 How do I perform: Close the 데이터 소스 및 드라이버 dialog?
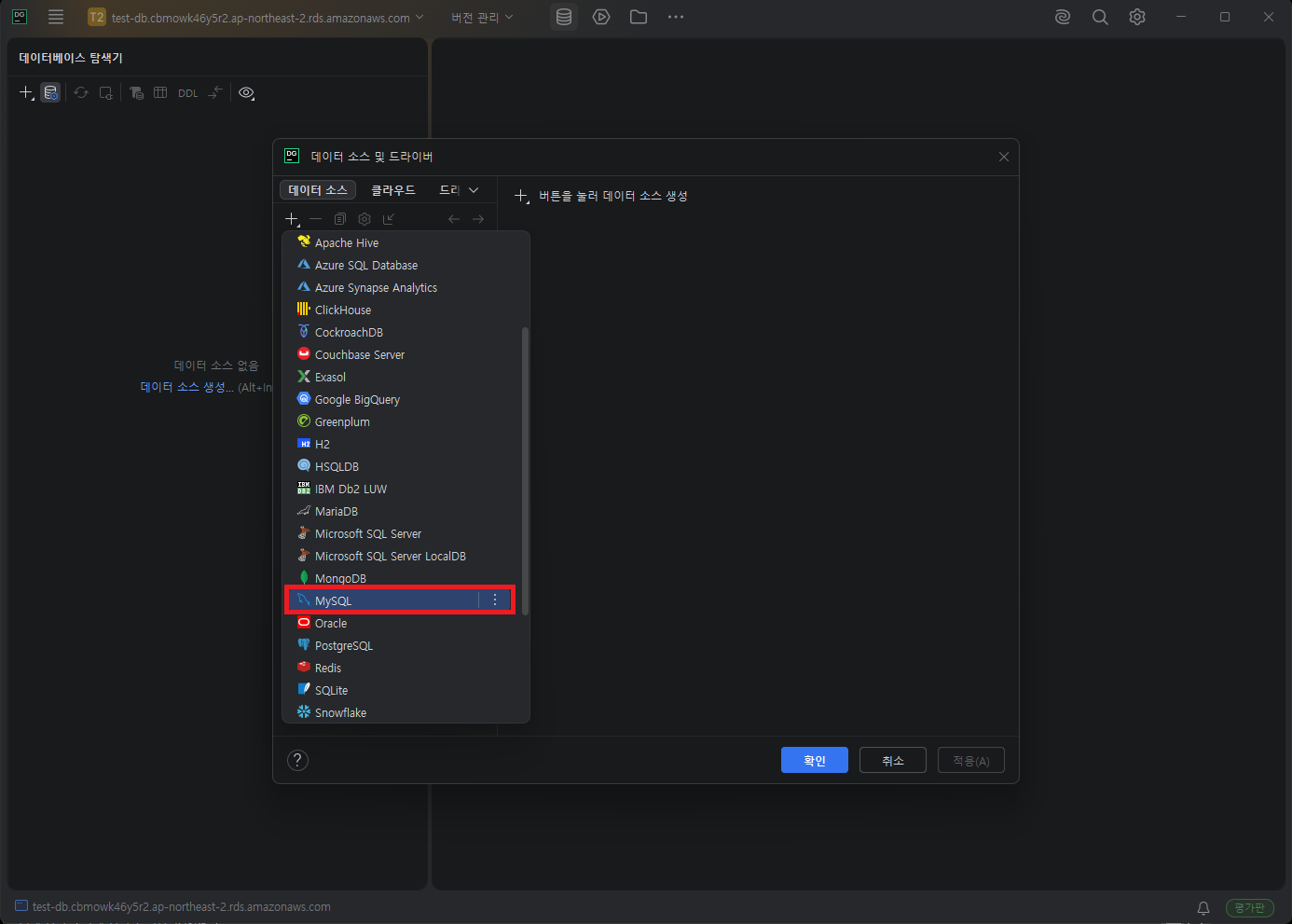1004,157
